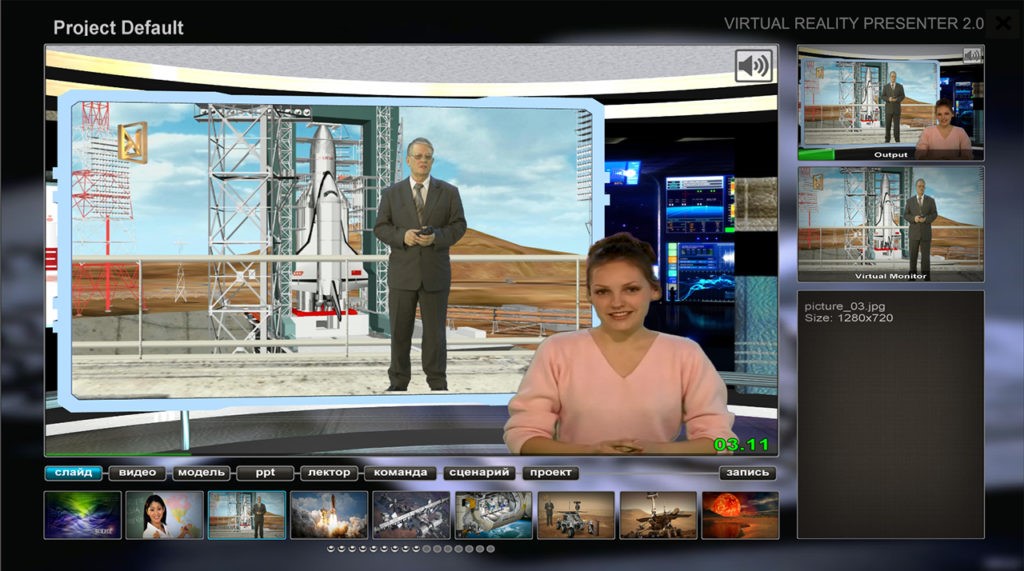
Task: Click the golden muted-speaker icon on the slide
Action: coord(132,141)
